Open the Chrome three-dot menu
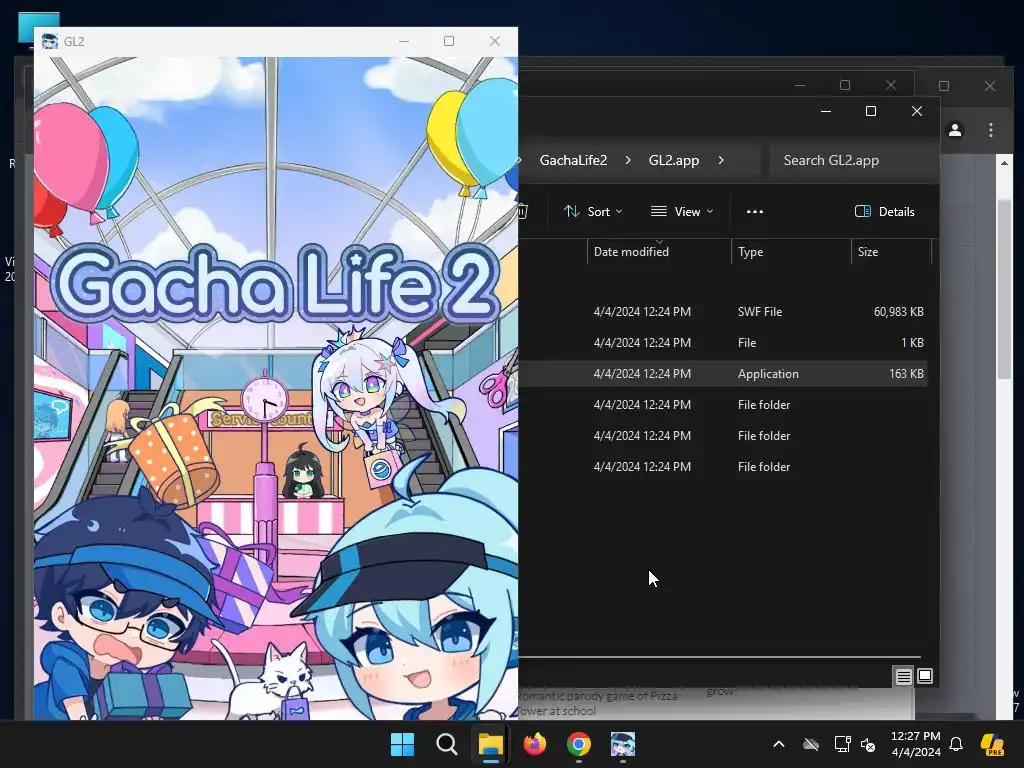Screen dimensions: 1024x768 (991, 130)
